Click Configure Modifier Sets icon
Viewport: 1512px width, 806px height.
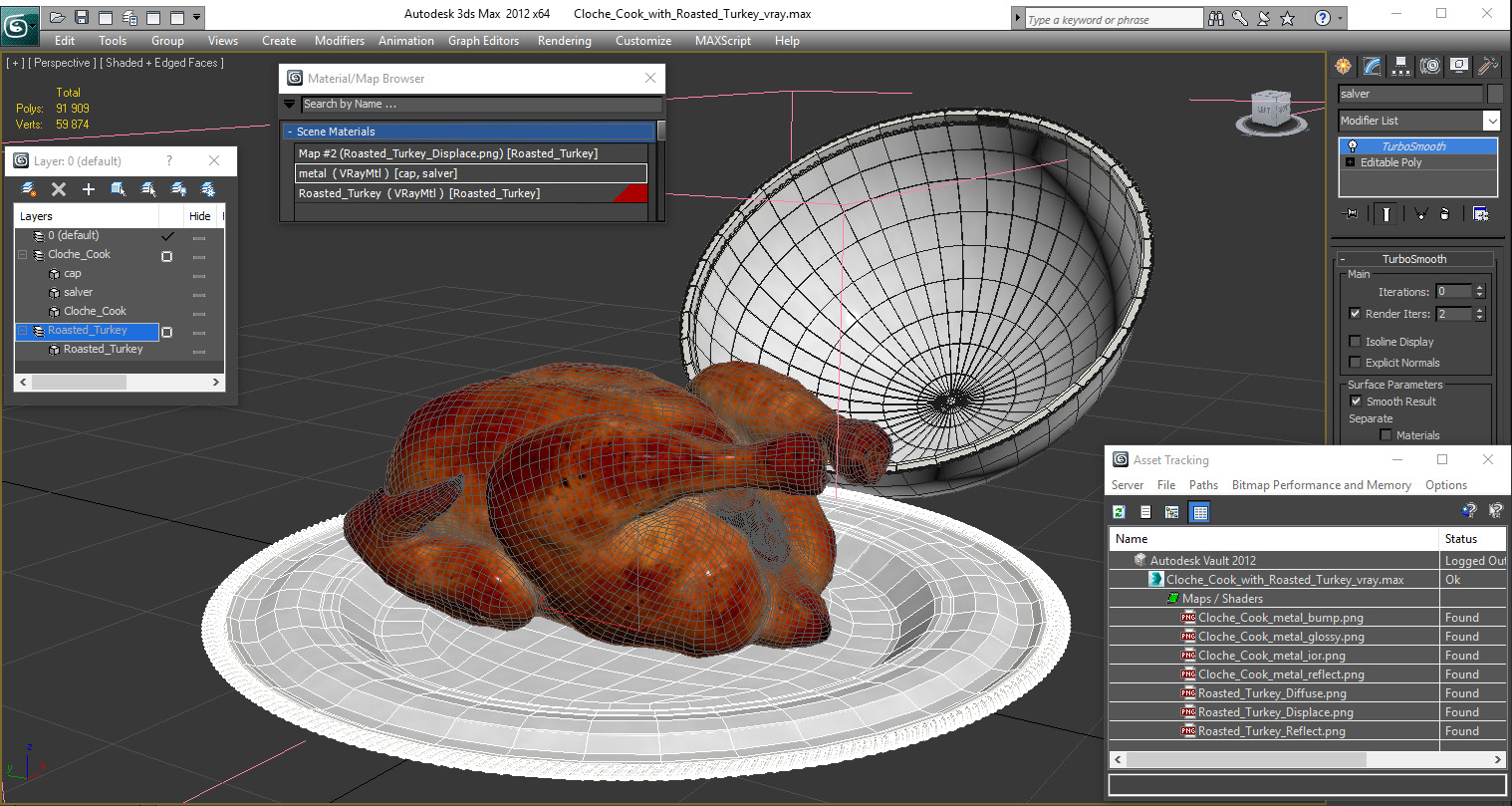(x=1480, y=213)
